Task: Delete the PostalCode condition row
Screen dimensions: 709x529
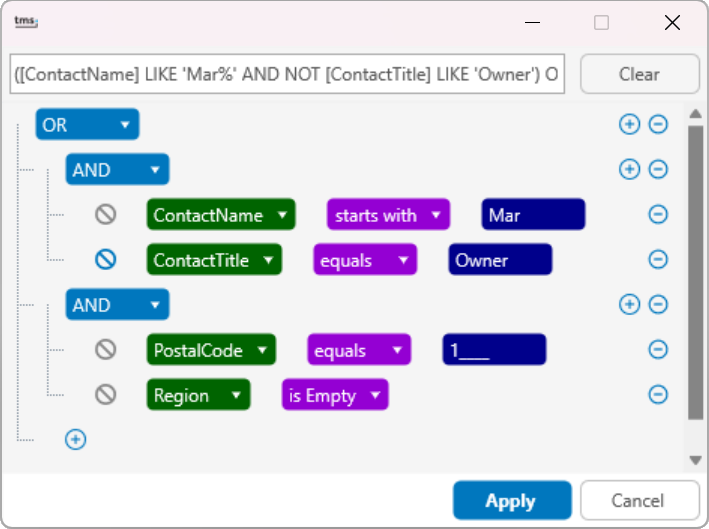Action: pyautogui.click(x=658, y=350)
